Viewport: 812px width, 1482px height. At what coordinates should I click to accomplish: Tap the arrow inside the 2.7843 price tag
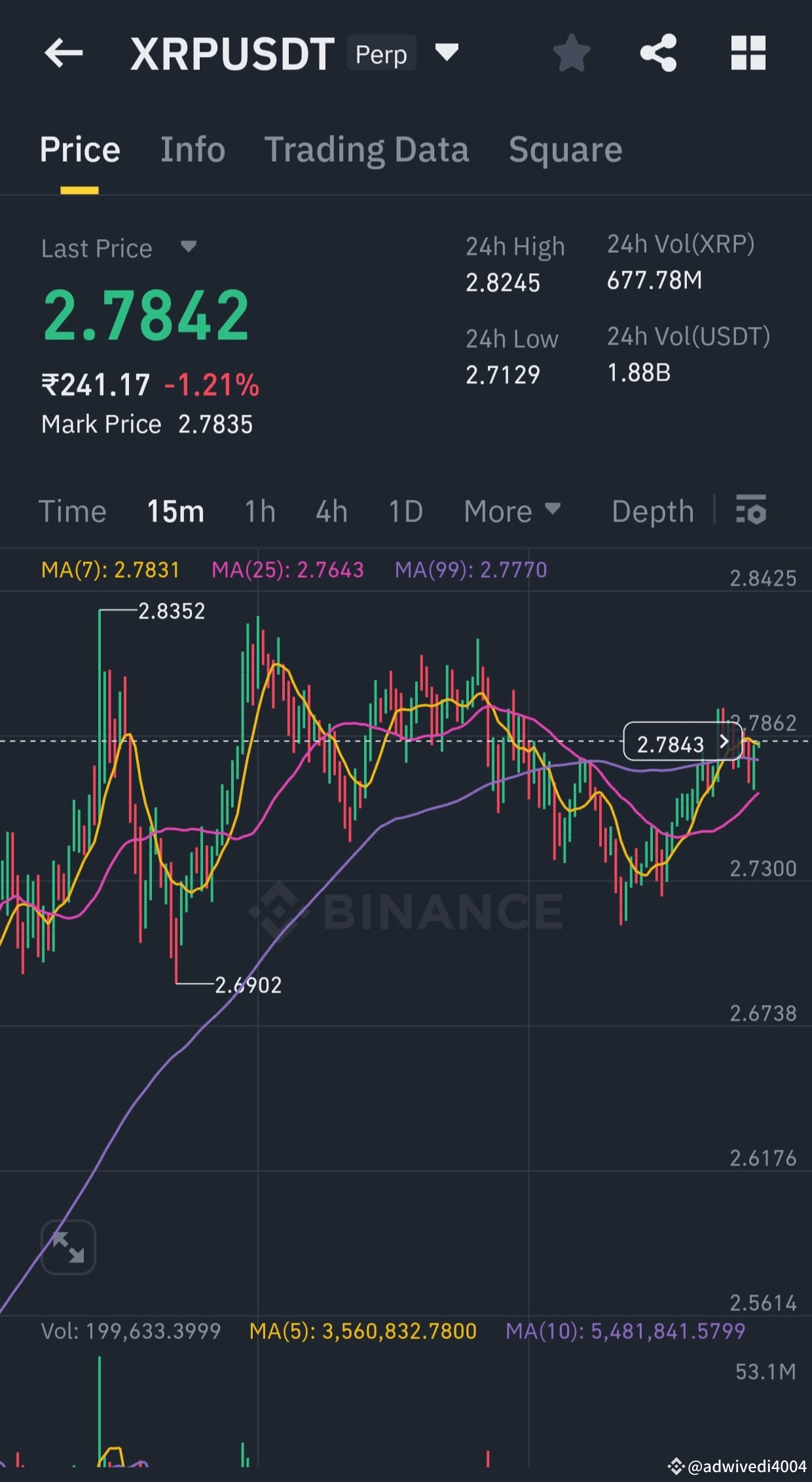(724, 744)
